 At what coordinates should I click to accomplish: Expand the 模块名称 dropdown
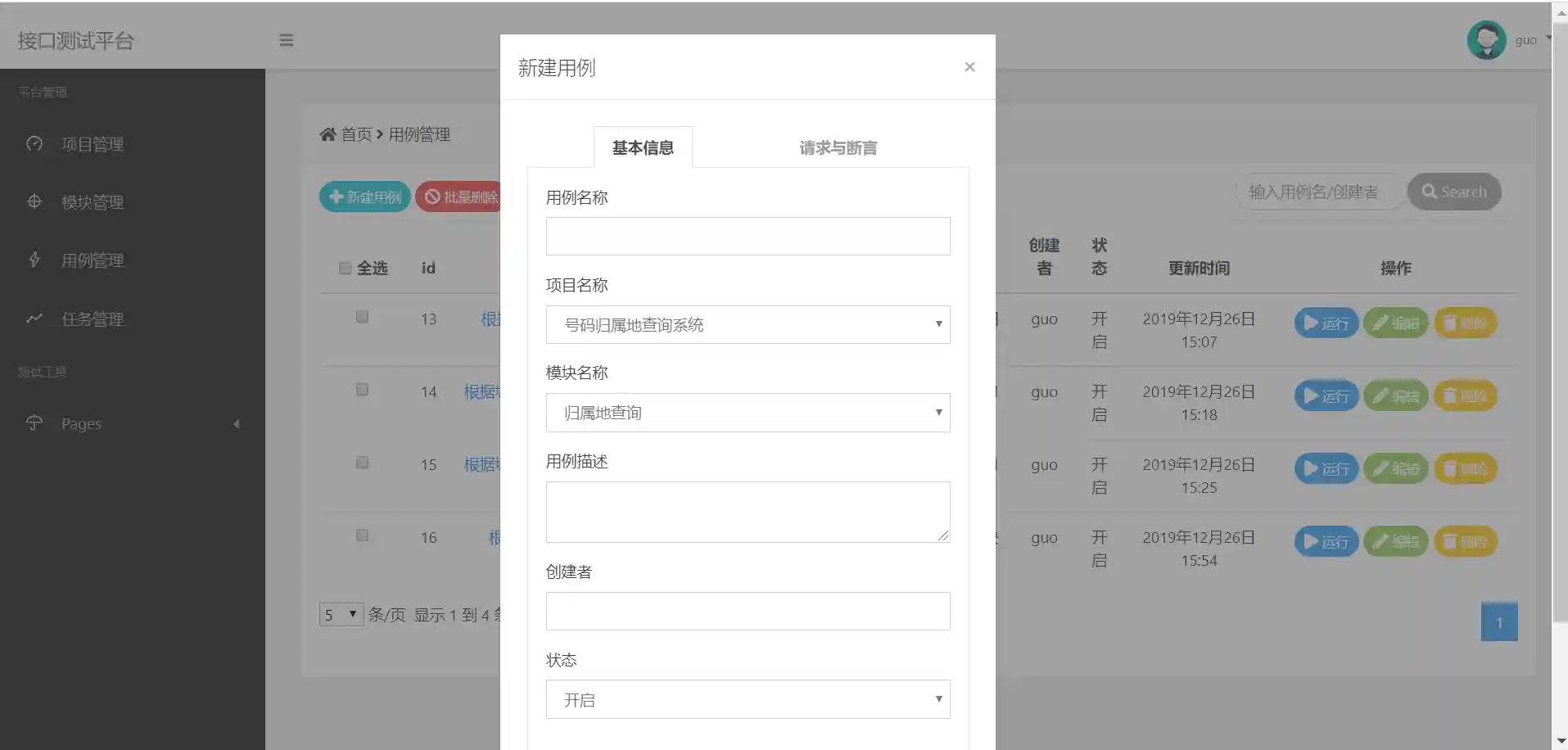tap(748, 413)
